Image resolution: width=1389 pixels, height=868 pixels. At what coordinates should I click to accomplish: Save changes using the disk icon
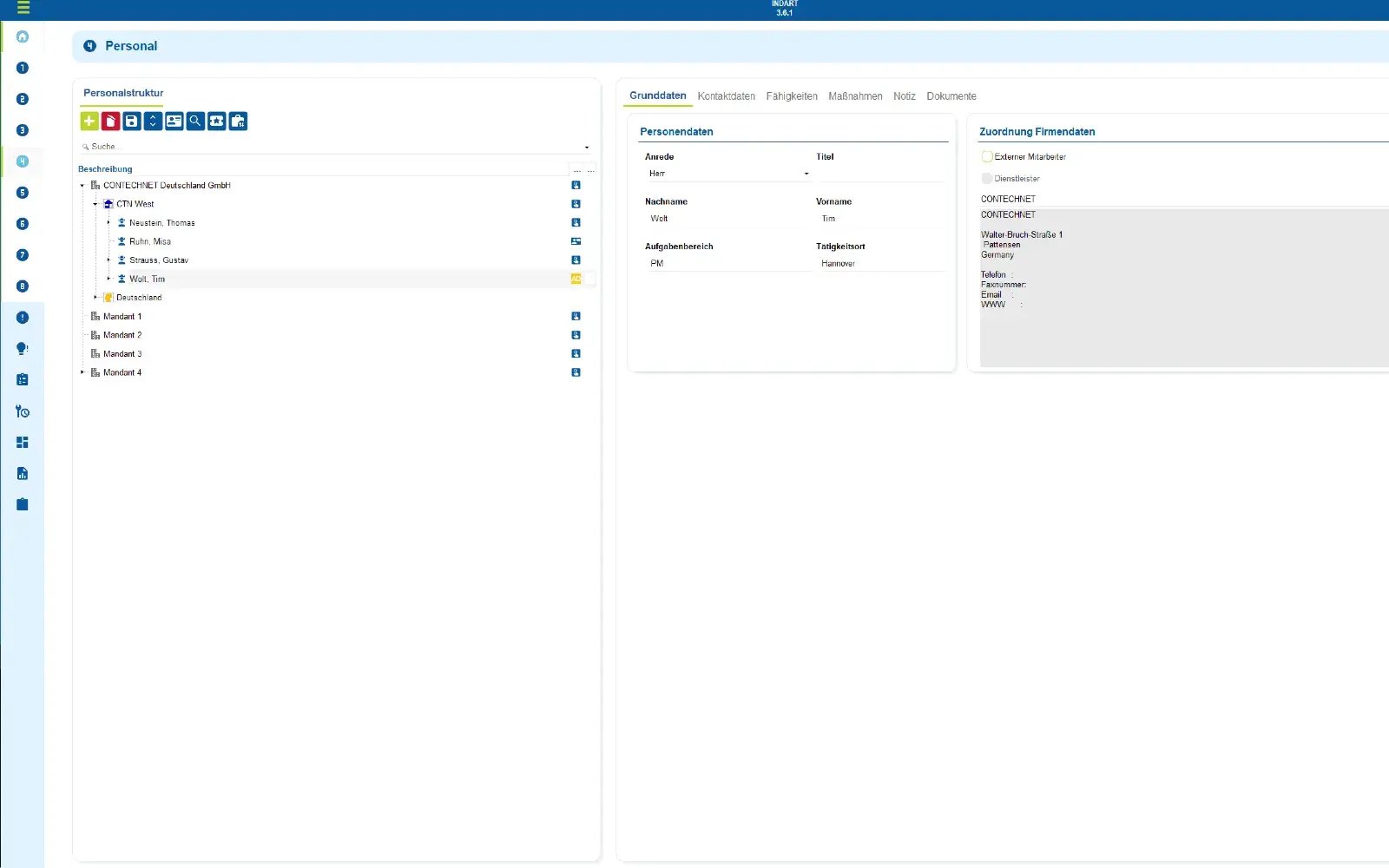(131, 122)
